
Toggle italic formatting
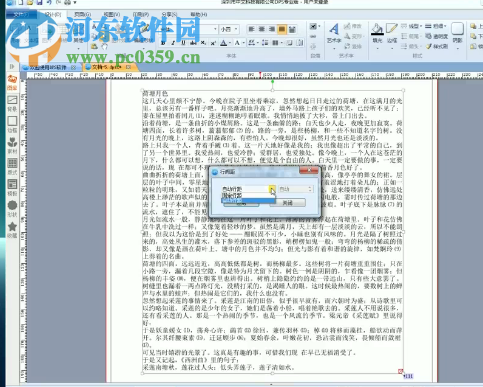tap(173, 43)
